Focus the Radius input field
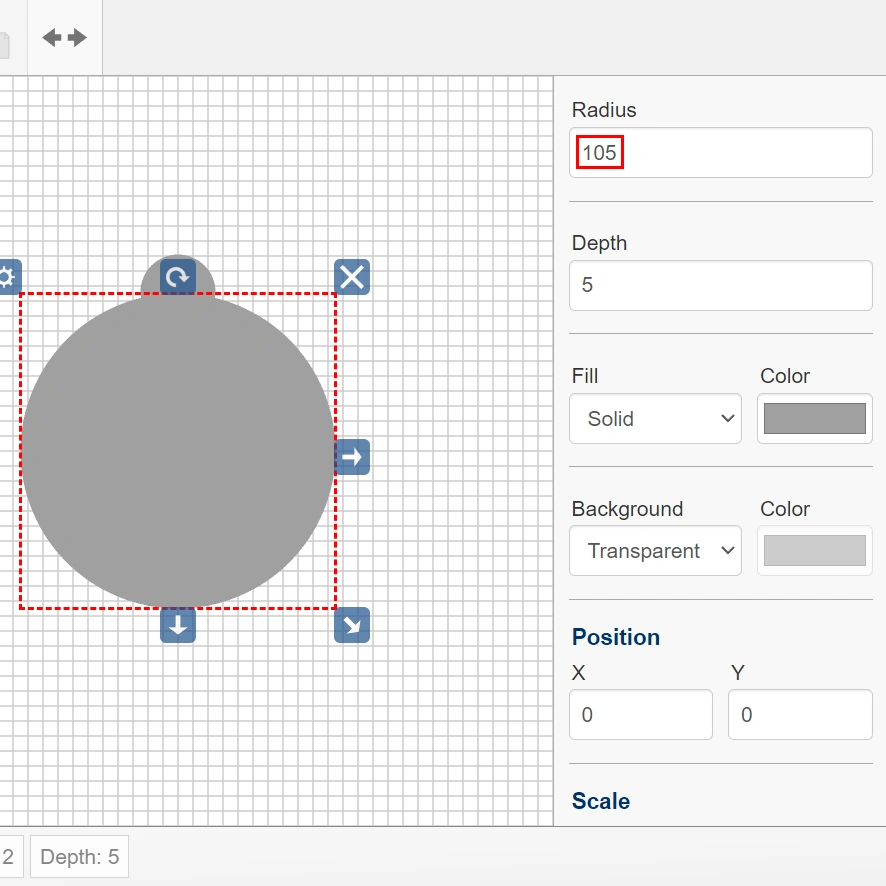The image size is (886, 886). (x=720, y=153)
